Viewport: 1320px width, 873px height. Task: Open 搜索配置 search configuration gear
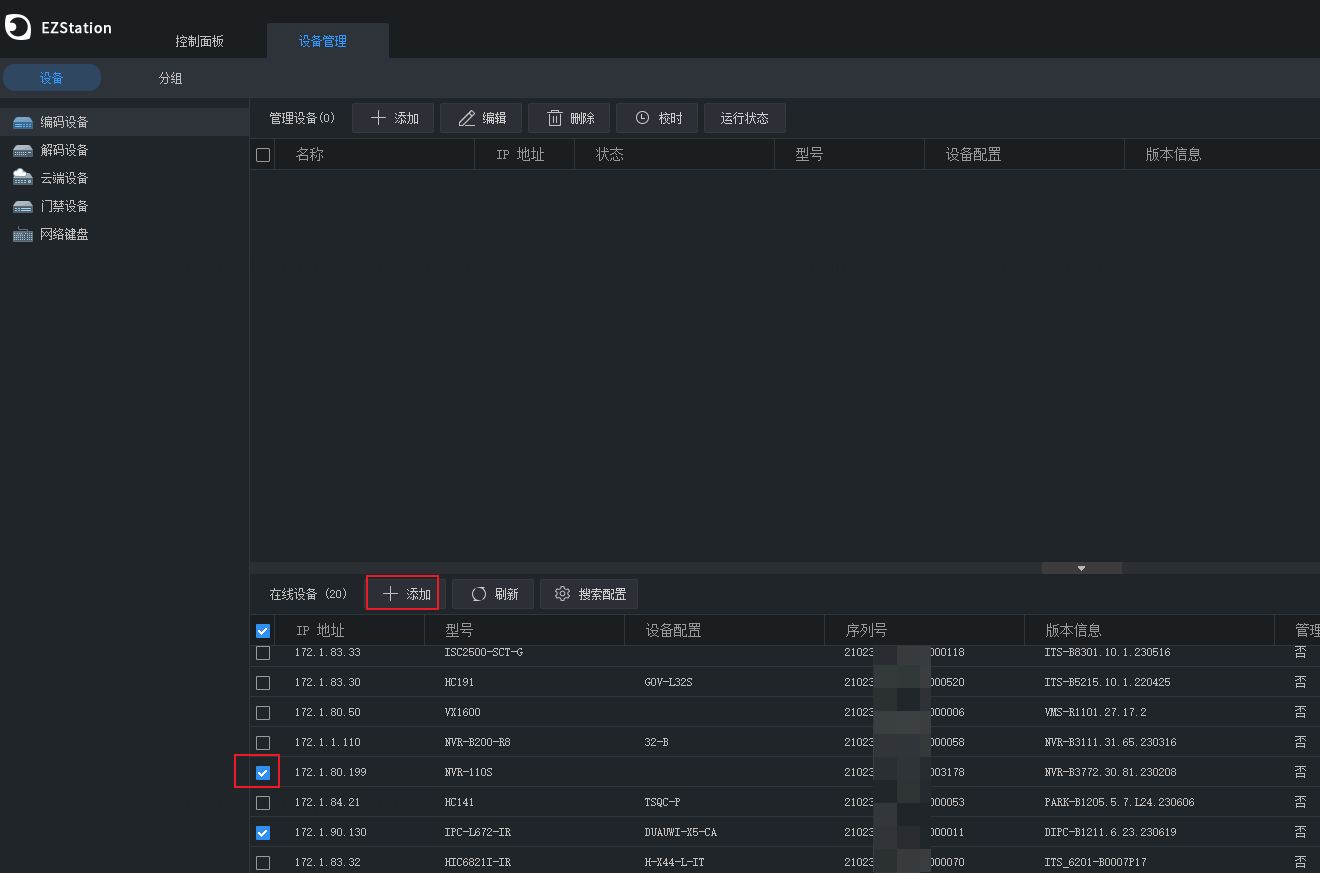coord(563,594)
